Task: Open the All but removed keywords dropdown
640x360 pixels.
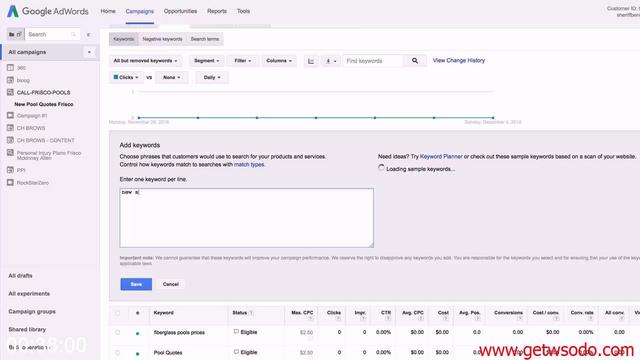Action: point(145,61)
